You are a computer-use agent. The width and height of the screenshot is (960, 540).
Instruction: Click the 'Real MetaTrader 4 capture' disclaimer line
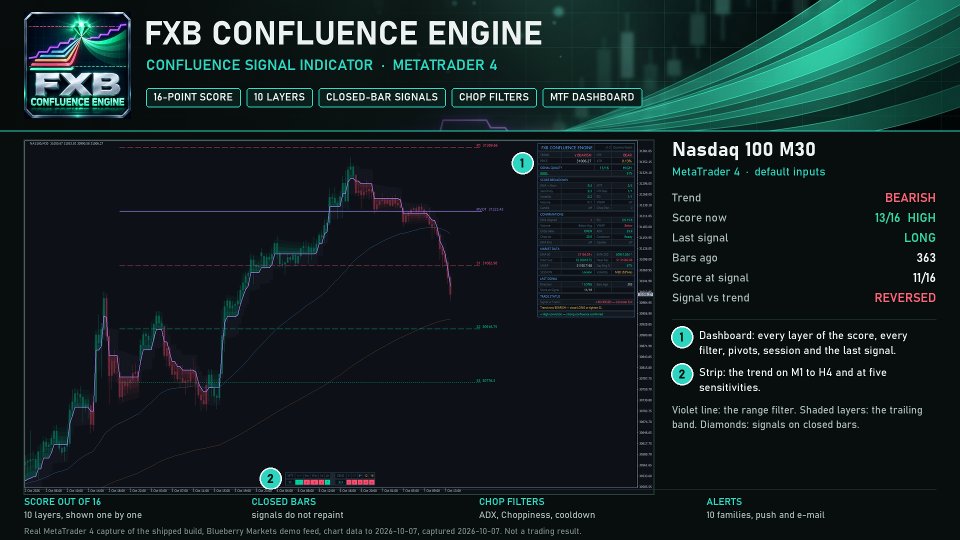click(302, 531)
